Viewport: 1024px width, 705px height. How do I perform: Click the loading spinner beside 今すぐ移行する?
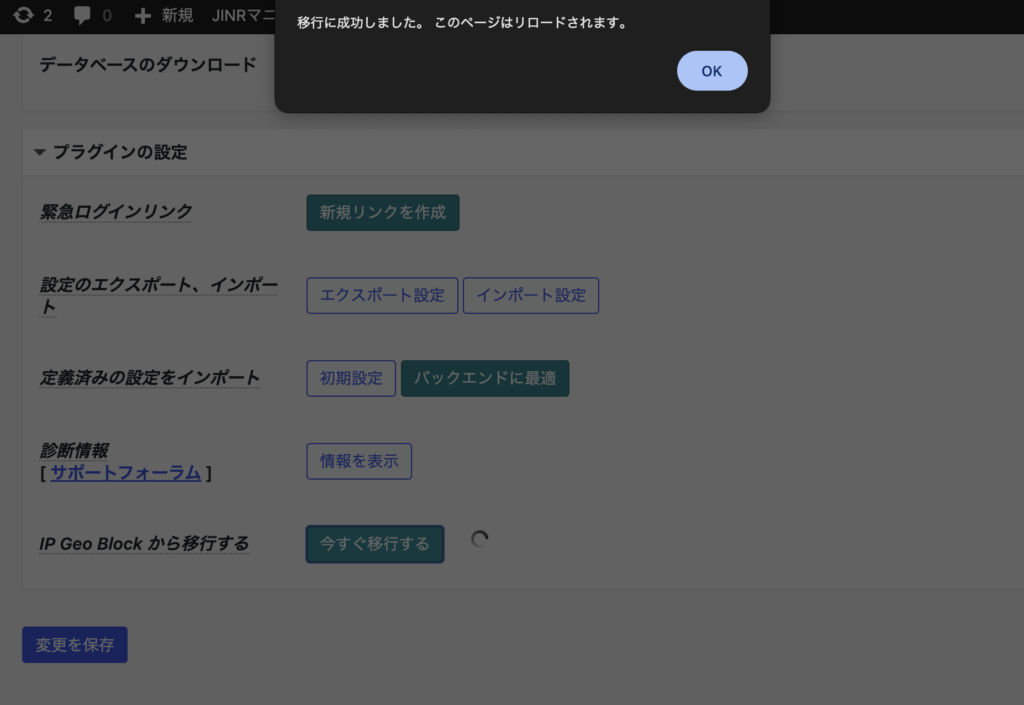click(x=480, y=539)
